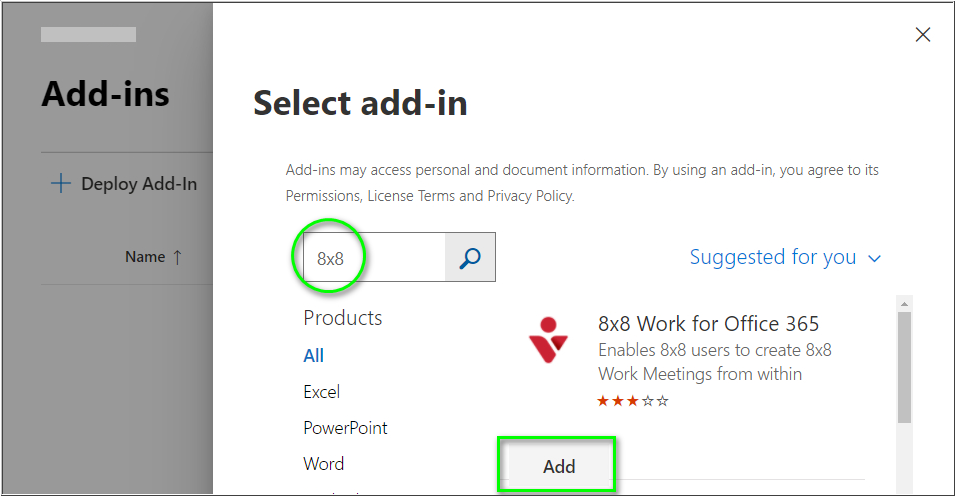Filter add-ins by PowerPoint
This screenshot has height=496, width=955.
(x=345, y=428)
